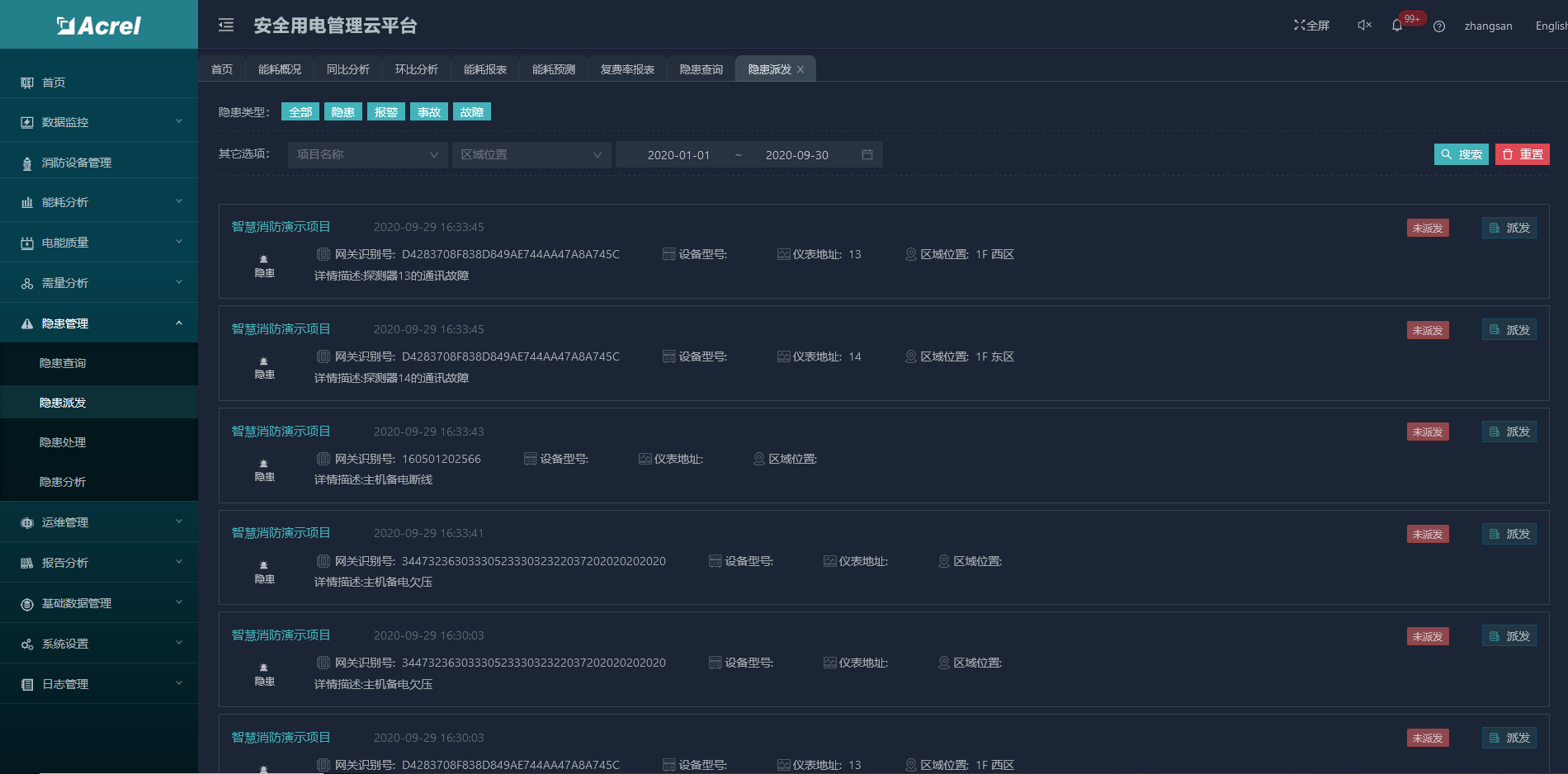Collapse the sidebar with the menu fold icon
This screenshot has width=1568, height=774.
click(x=226, y=26)
